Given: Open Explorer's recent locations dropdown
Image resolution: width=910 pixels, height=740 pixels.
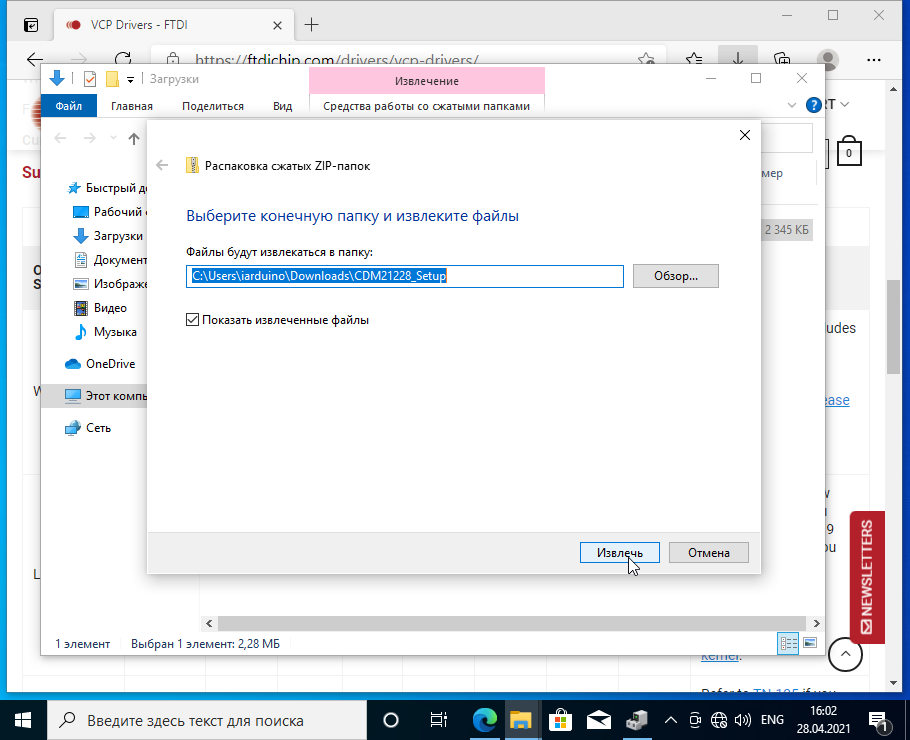Looking at the screenshot, I should tap(113, 138).
